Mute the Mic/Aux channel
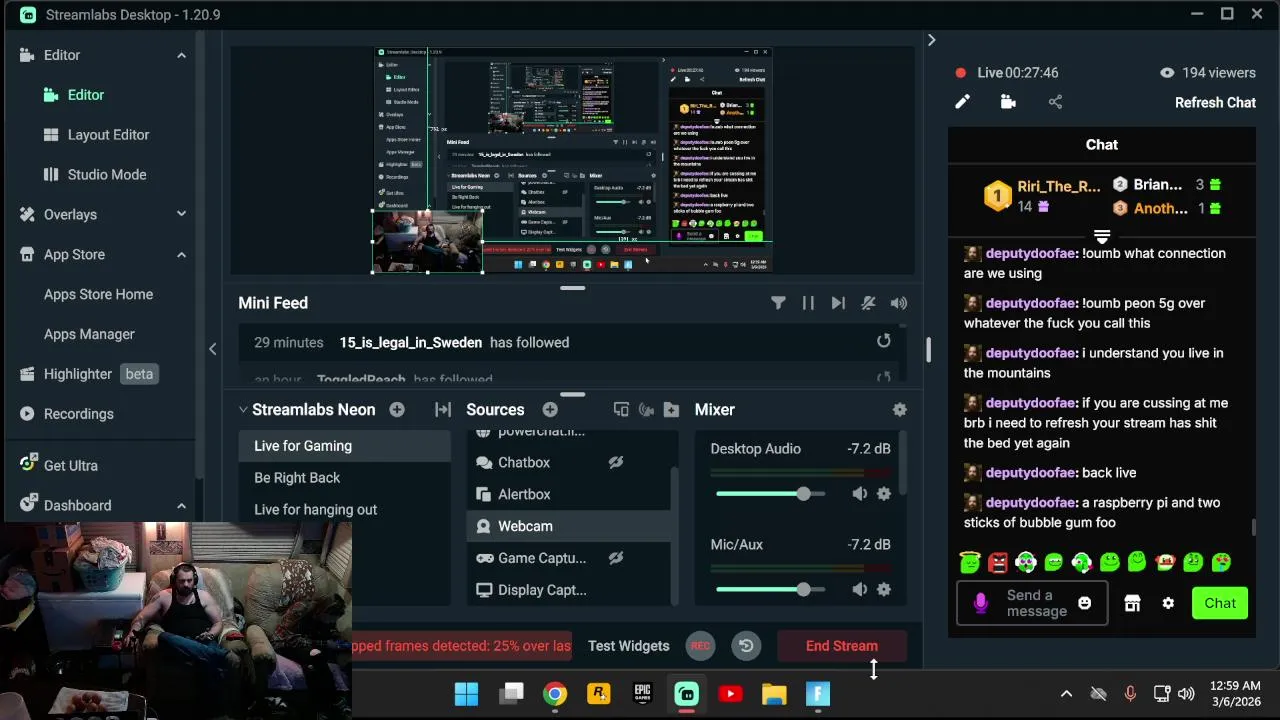This screenshot has width=1280, height=720. [x=859, y=590]
